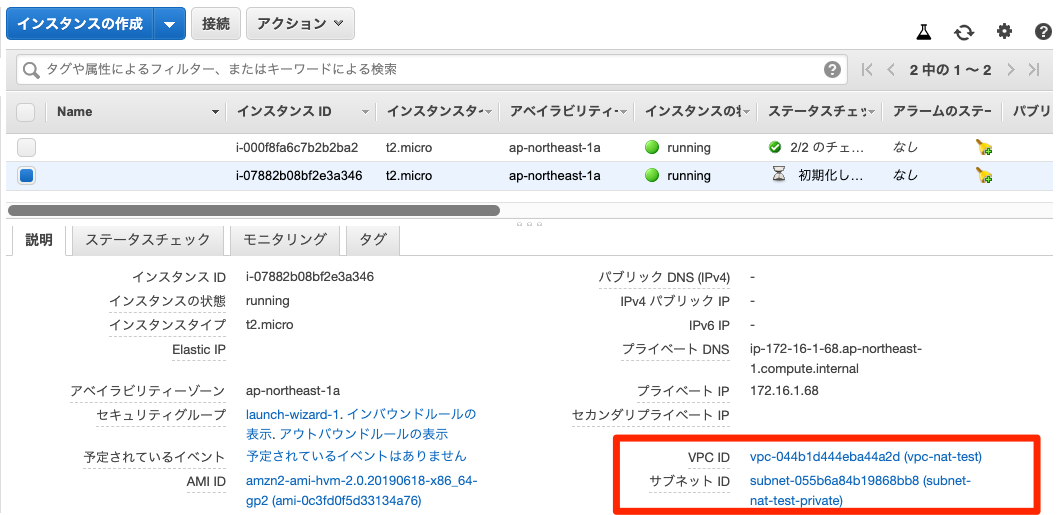Click the green check status icon
The image size is (1058, 515).
[x=775, y=147]
